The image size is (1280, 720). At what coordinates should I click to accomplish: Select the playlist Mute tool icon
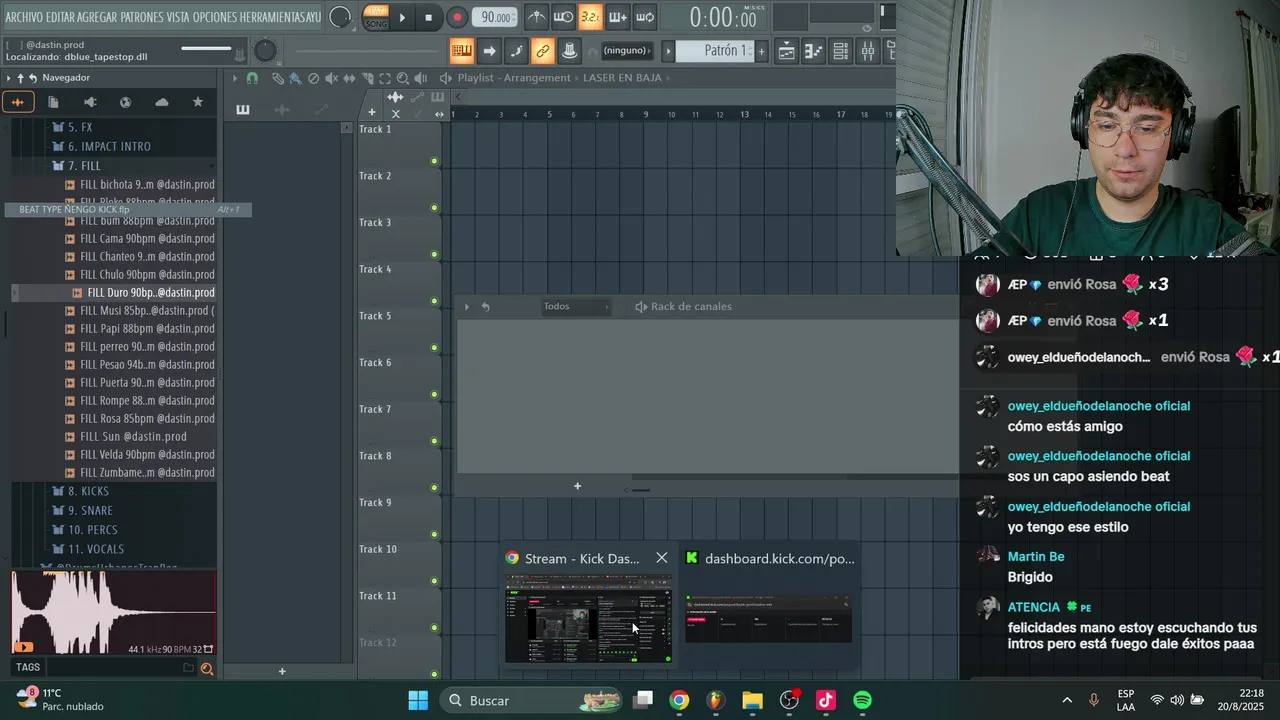point(332,78)
